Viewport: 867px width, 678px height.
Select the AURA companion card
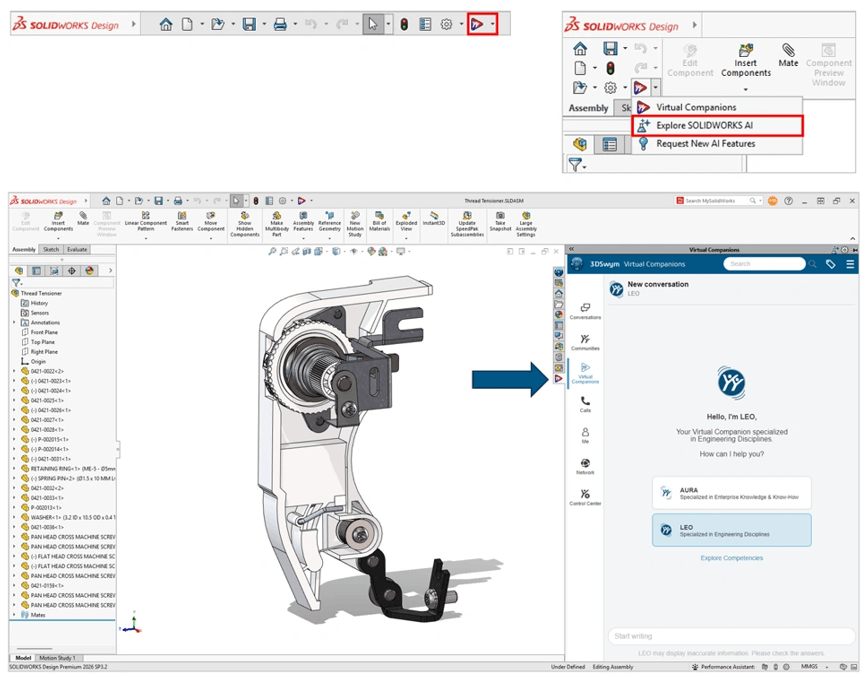pyautogui.click(x=732, y=493)
